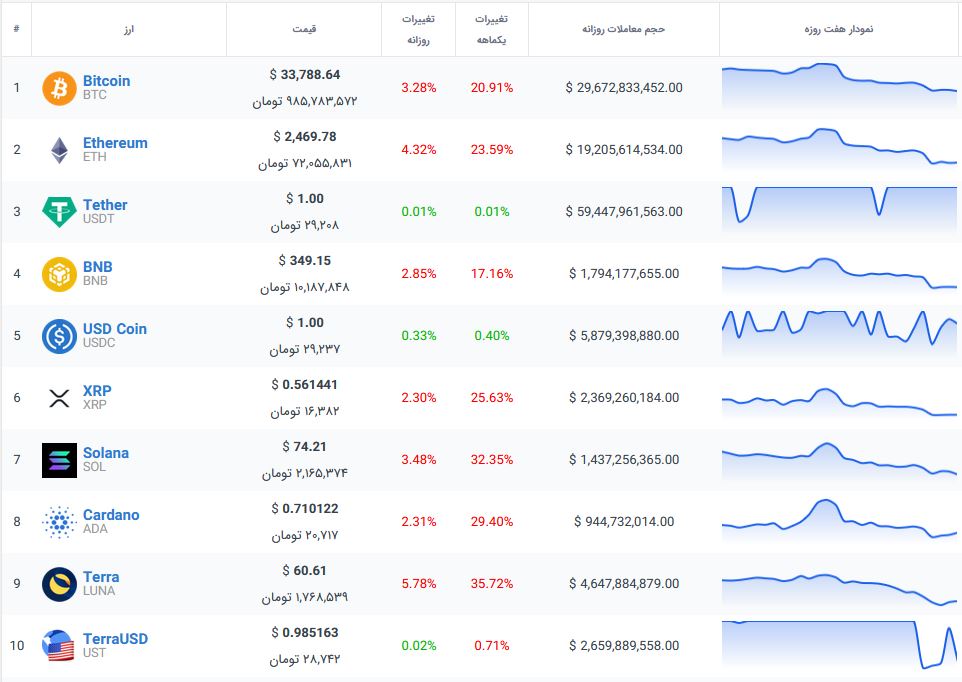962x682 pixels.
Task: View TerraUSD seven-day sparkline chart
Action: [839, 645]
